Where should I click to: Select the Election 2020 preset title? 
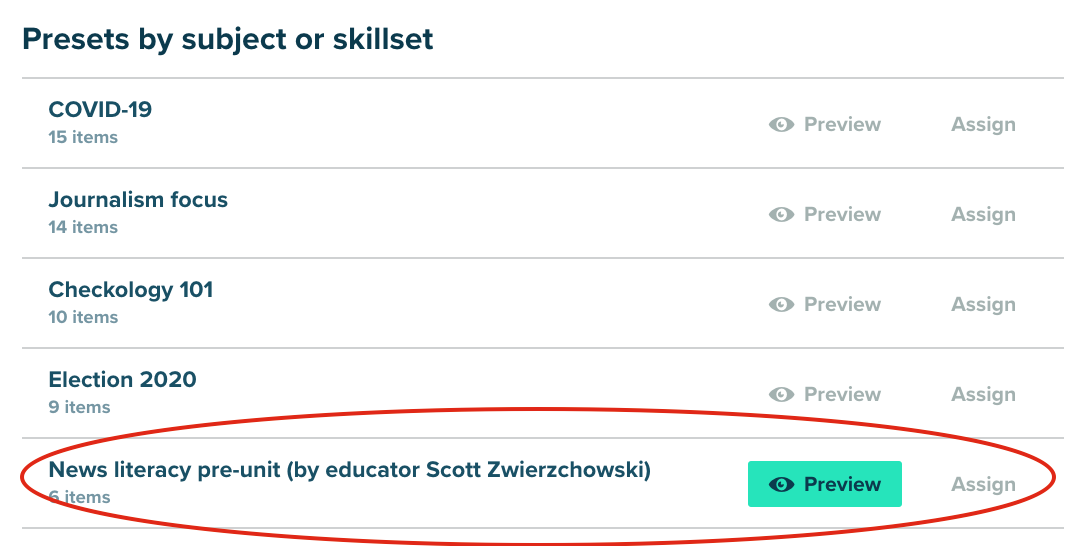(x=122, y=380)
